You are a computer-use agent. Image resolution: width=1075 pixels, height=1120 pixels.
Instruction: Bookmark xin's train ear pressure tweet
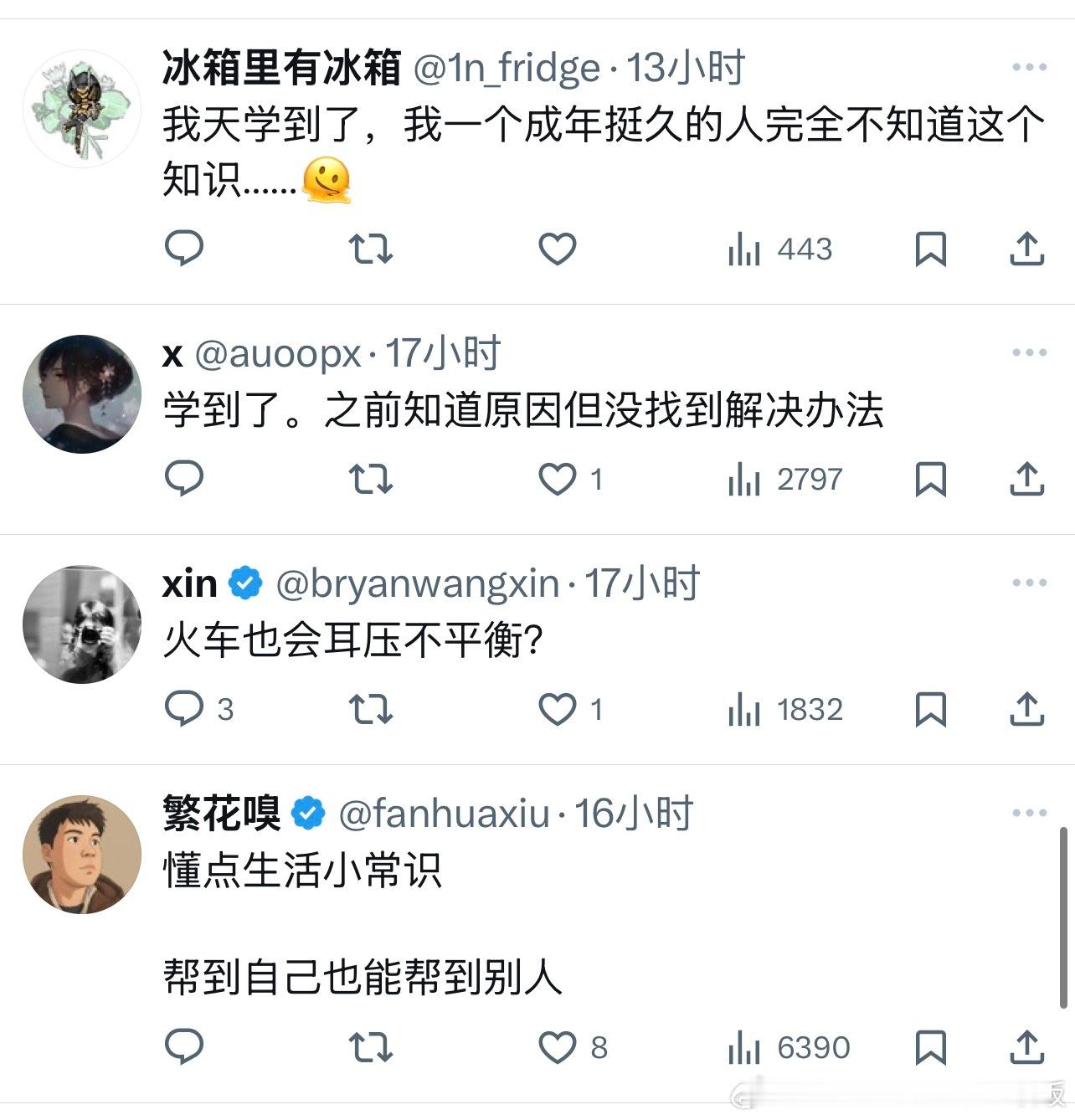point(930,709)
